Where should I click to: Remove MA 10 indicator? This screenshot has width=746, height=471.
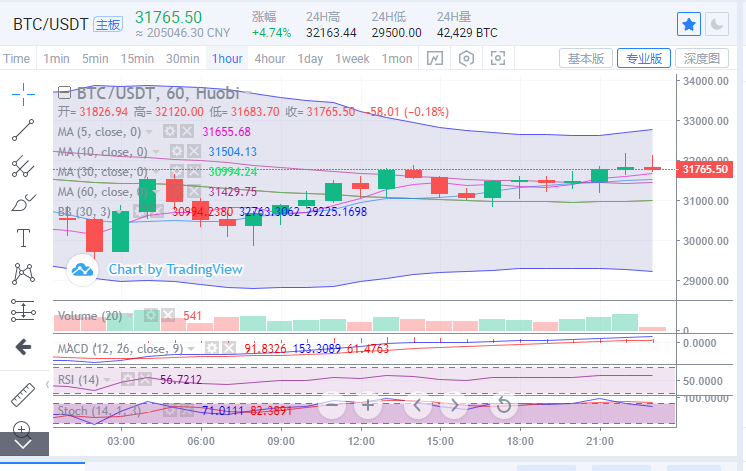pos(194,151)
